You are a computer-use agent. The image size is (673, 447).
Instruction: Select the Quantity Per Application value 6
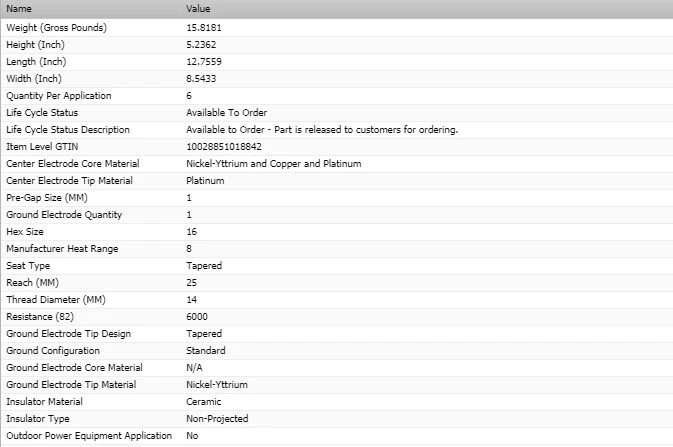pyautogui.click(x=189, y=96)
